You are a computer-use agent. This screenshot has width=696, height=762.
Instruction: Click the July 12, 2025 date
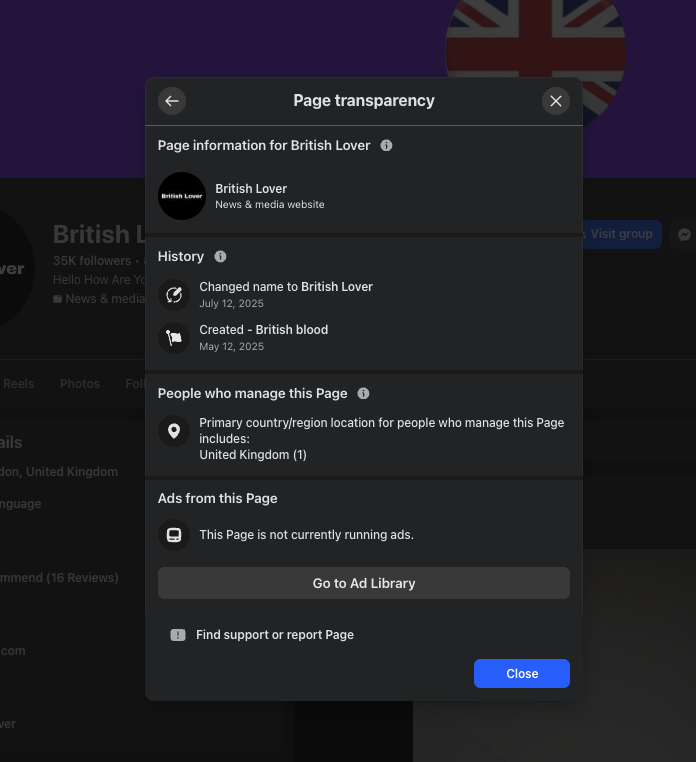(231, 303)
